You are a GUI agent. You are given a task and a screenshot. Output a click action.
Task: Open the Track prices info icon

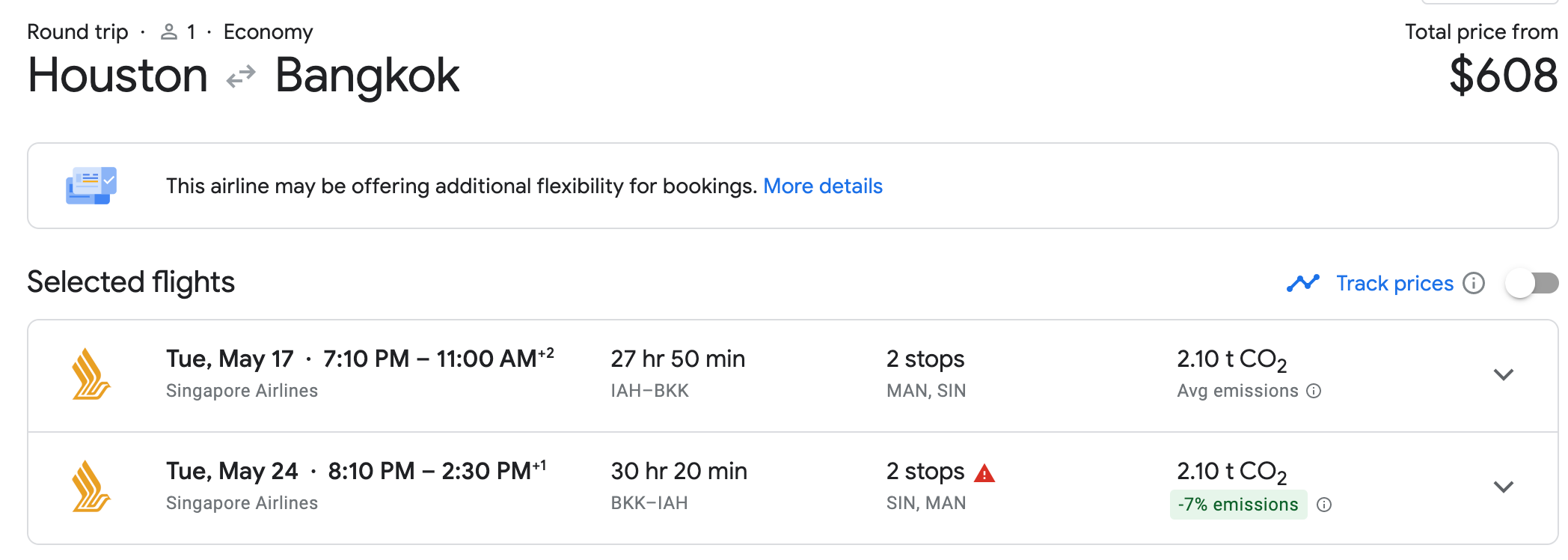click(x=1474, y=283)
